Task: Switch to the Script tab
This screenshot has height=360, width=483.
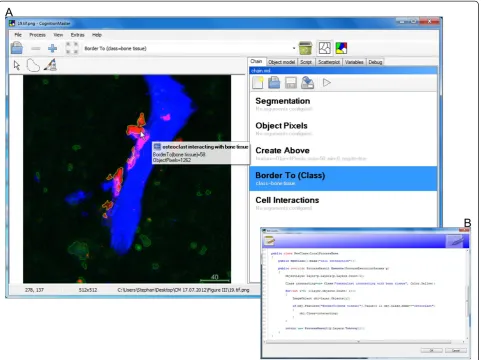Action: point(306,62)
